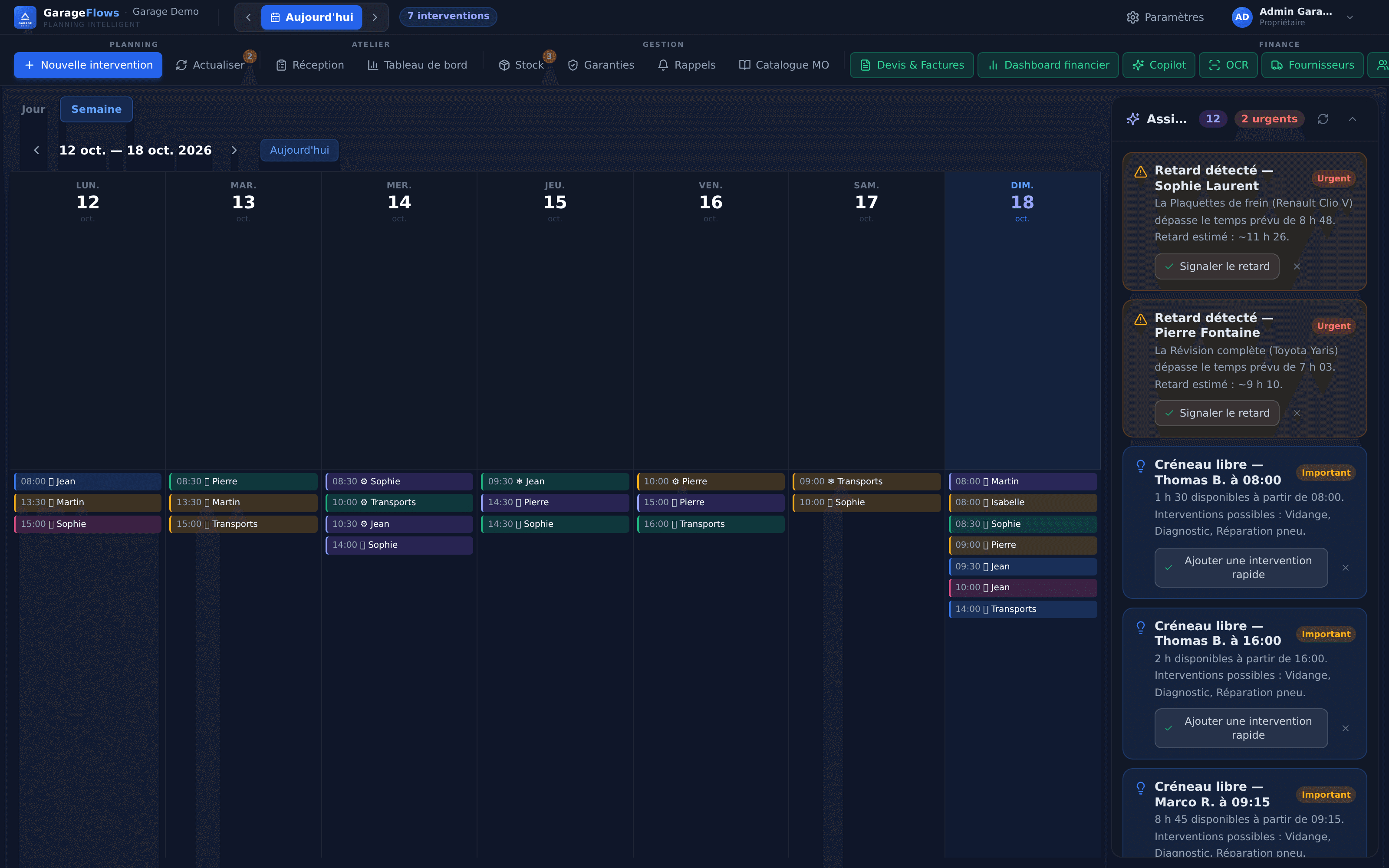The width and height of the screenshot is (1389, 868).
Task: Show previous week arrow
Action: click(x=37, y=151)
